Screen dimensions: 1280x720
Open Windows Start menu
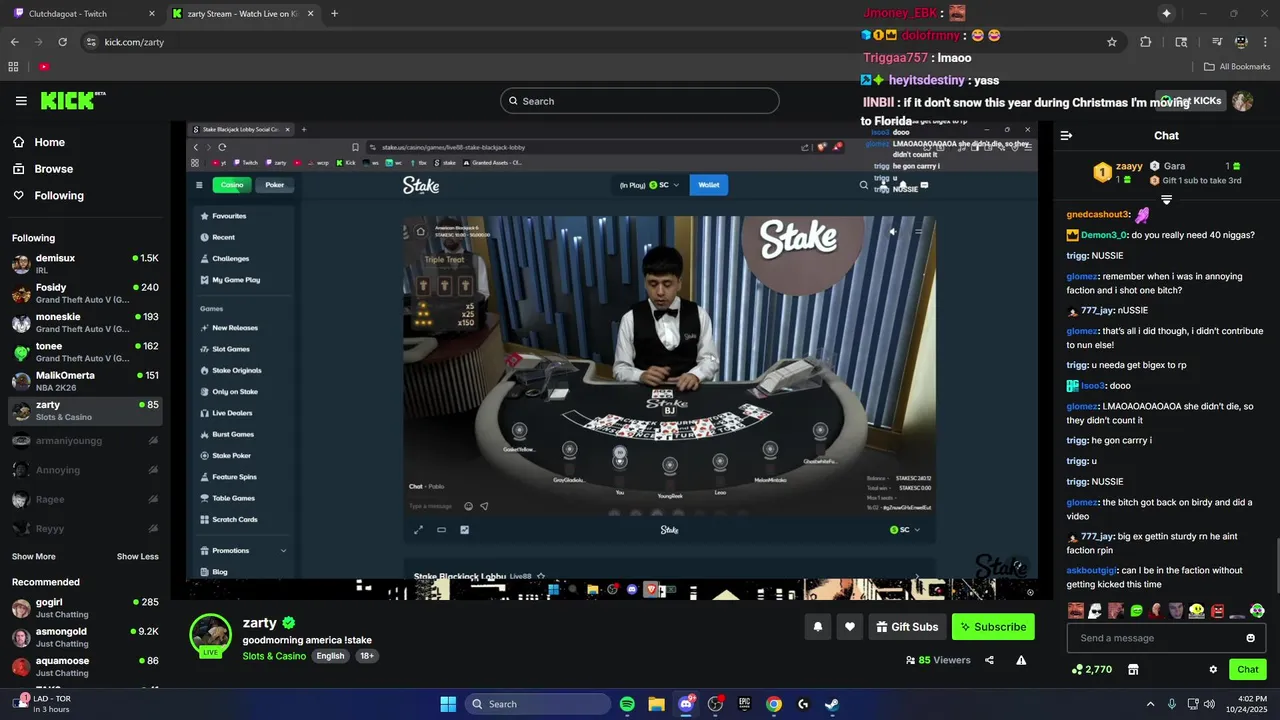tap(448, 704)
